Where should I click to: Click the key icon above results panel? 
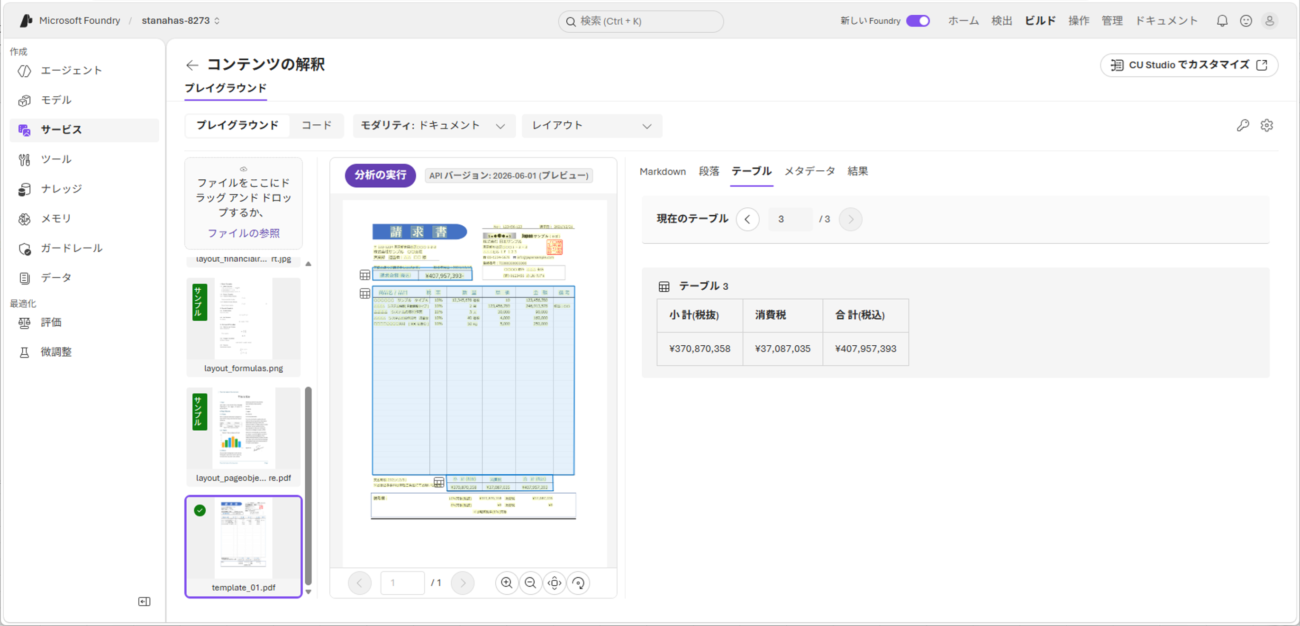pyautogui.click(x=1243, y=126)
